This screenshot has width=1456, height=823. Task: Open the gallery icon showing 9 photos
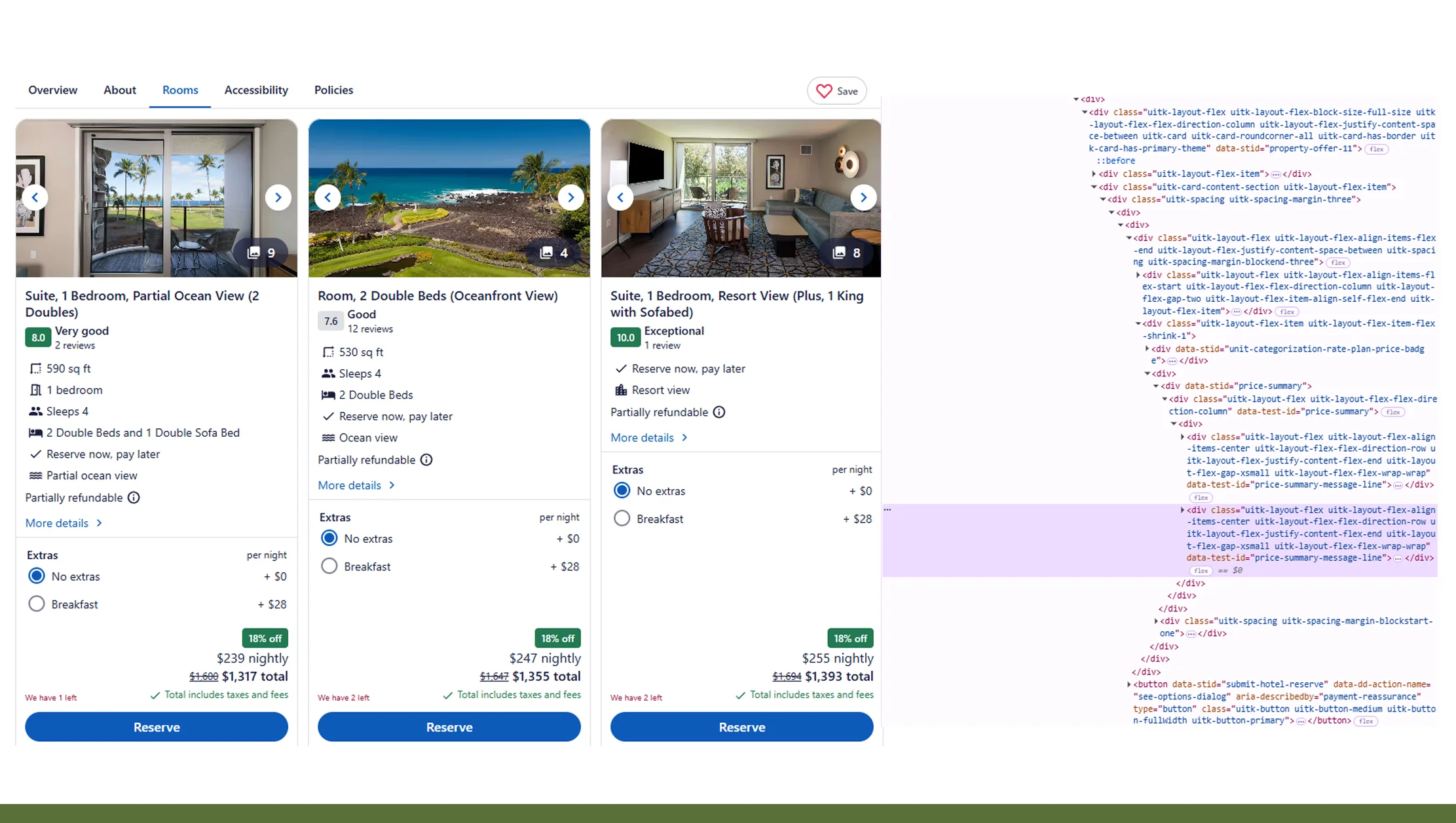[261, 252]
